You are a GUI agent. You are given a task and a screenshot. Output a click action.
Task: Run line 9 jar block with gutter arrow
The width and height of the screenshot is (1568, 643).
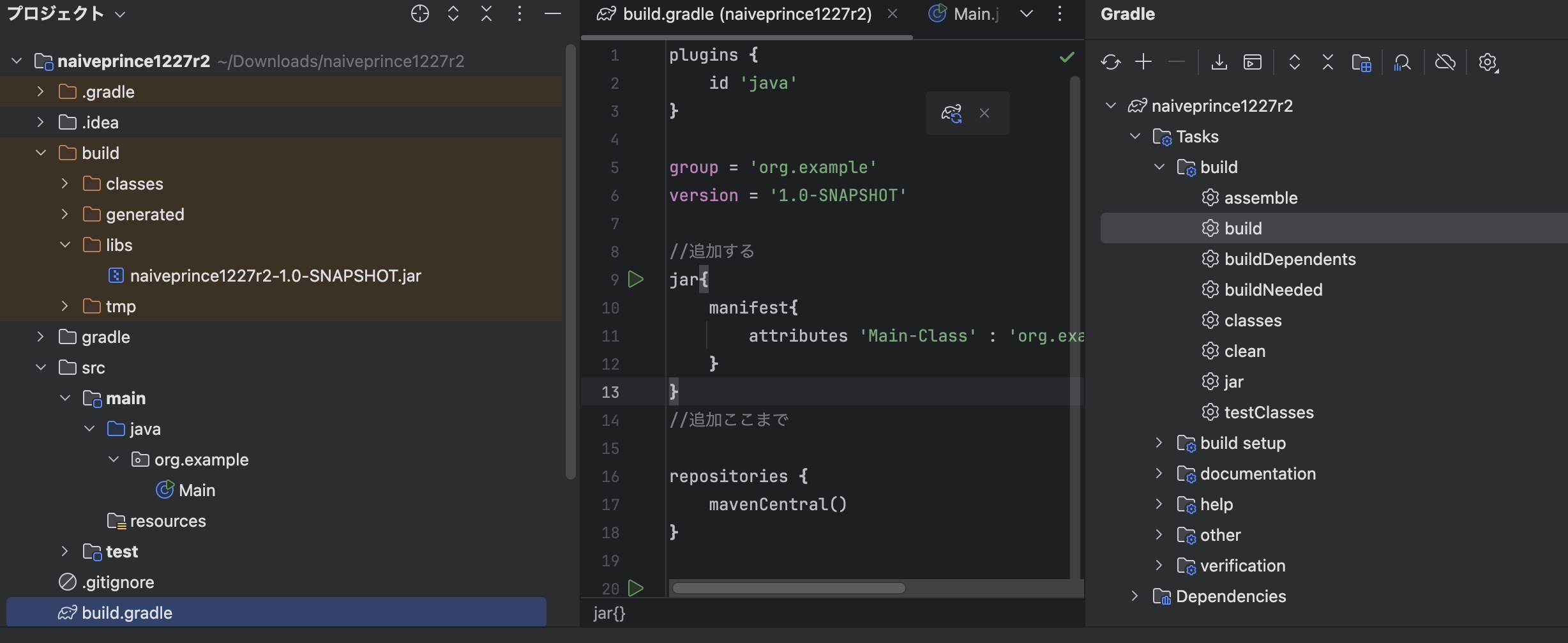[636, 279]
